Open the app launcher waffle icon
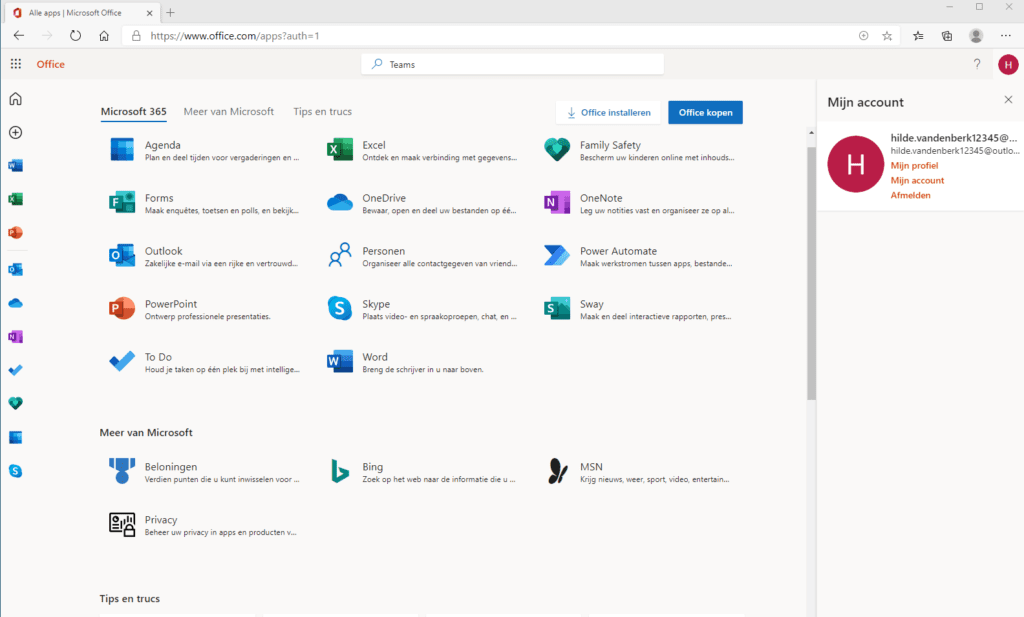The height and width of the screenshot is (617, 1024). coord(16,64)
